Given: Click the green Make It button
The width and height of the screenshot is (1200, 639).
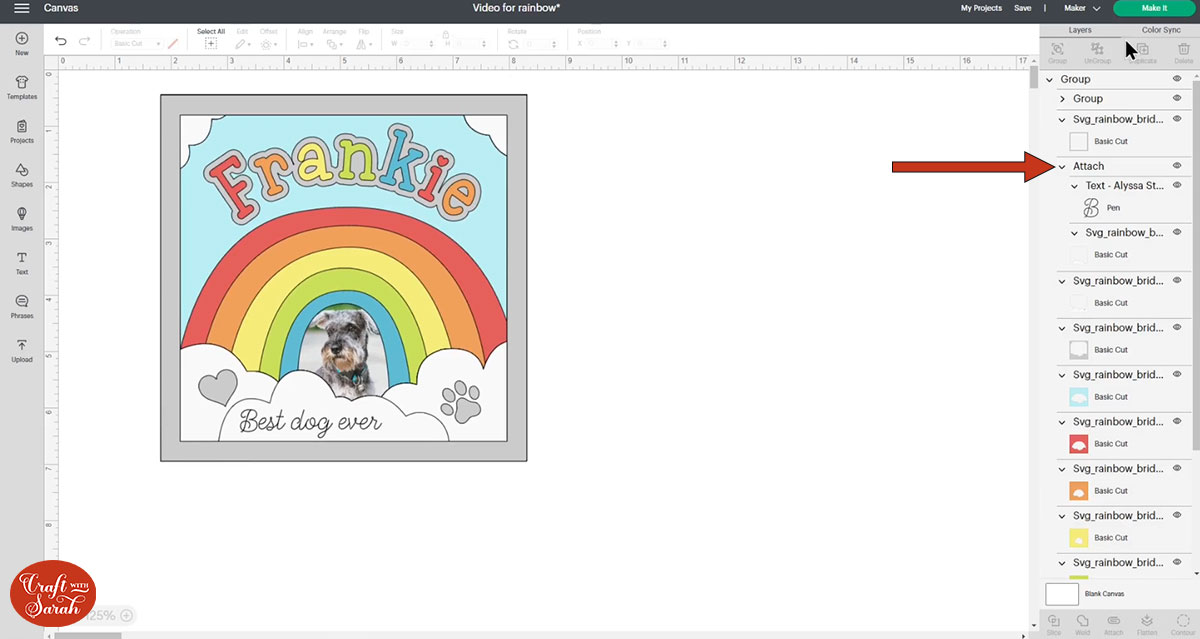Looking at the screenshot, I should click(1154, 7).
